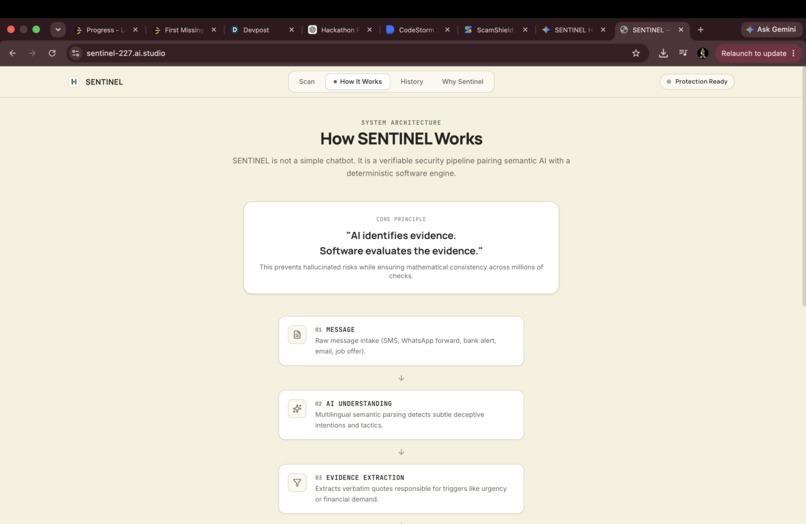Click the SENTINEL brand name link
806x524 pixels.
tap(104, 82)
